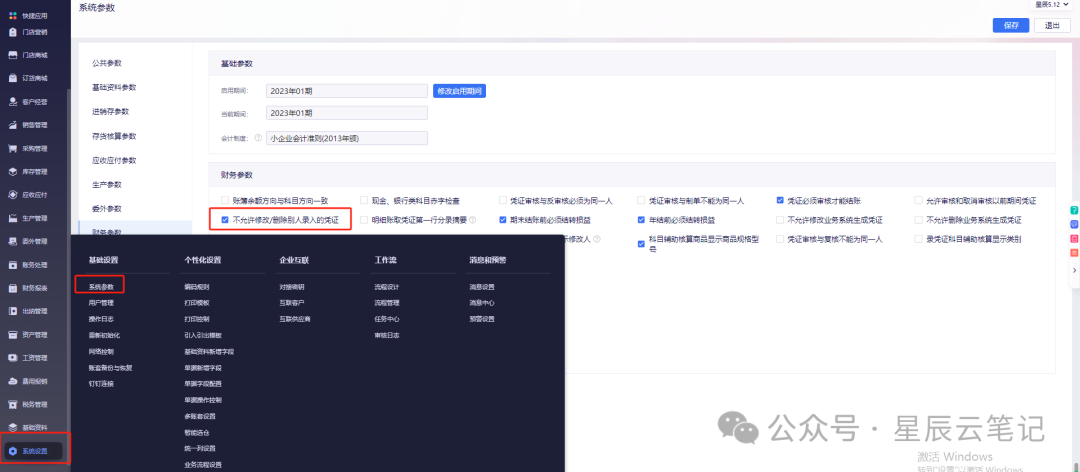This screenshot has height=472, width=1080.
Task: Enable 凭证审核与反审核必须为同一人
Action: [503, 201]
